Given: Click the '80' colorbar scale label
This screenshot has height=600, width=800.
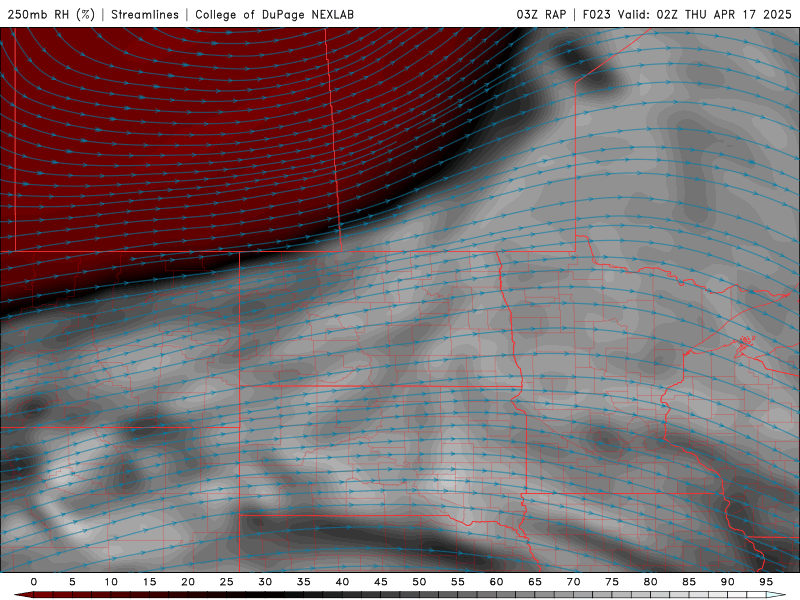Looking at the screenshot, I should pyautogui.click(x=650, y=582).
